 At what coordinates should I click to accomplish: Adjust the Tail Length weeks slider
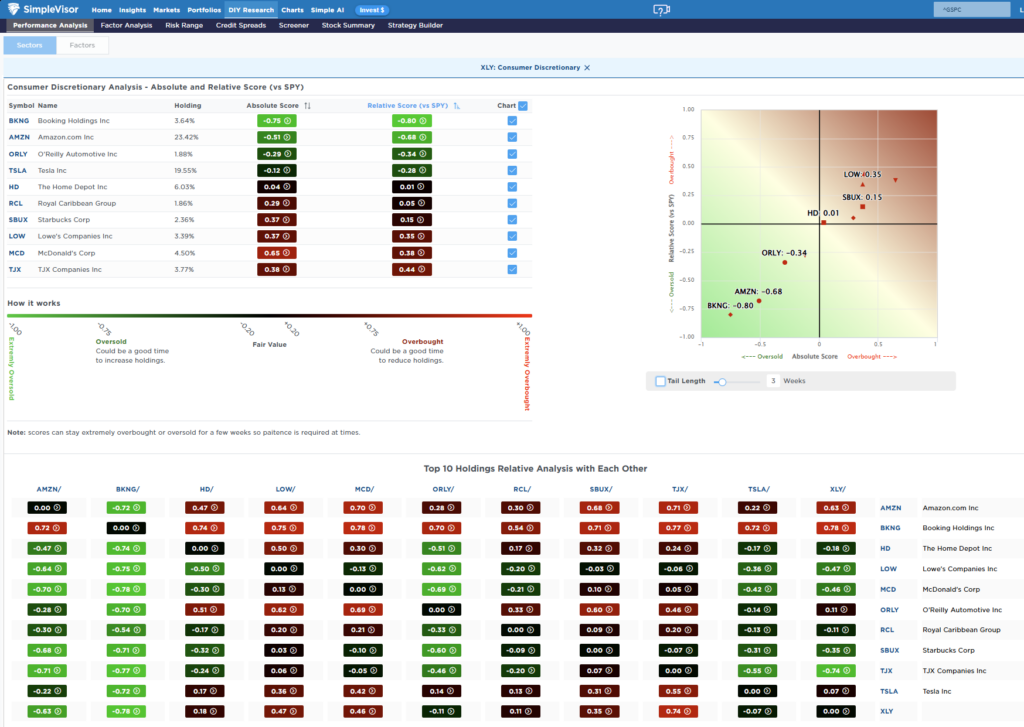pos(721,381)
